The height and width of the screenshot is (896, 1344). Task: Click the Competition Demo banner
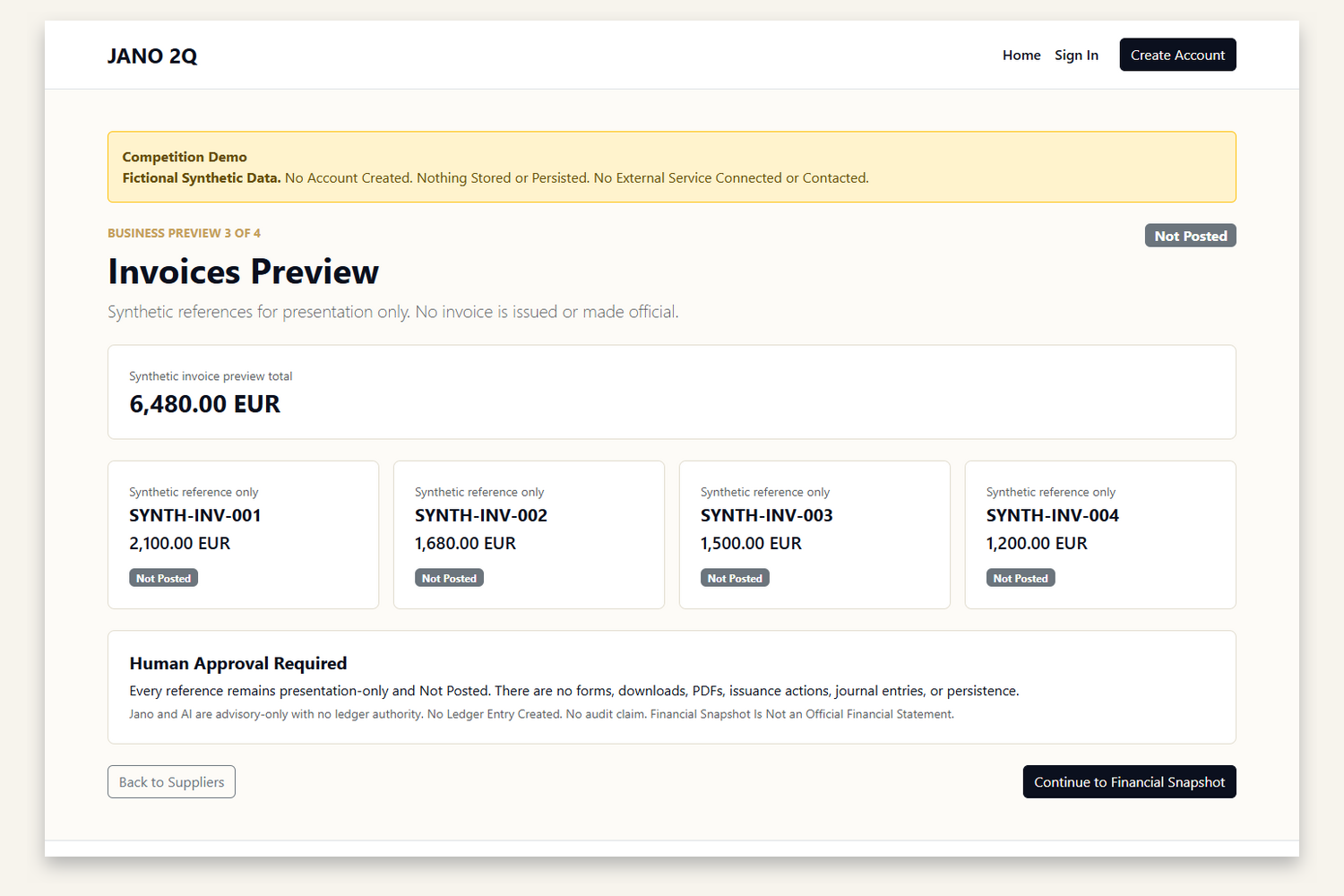pos(672,168)
